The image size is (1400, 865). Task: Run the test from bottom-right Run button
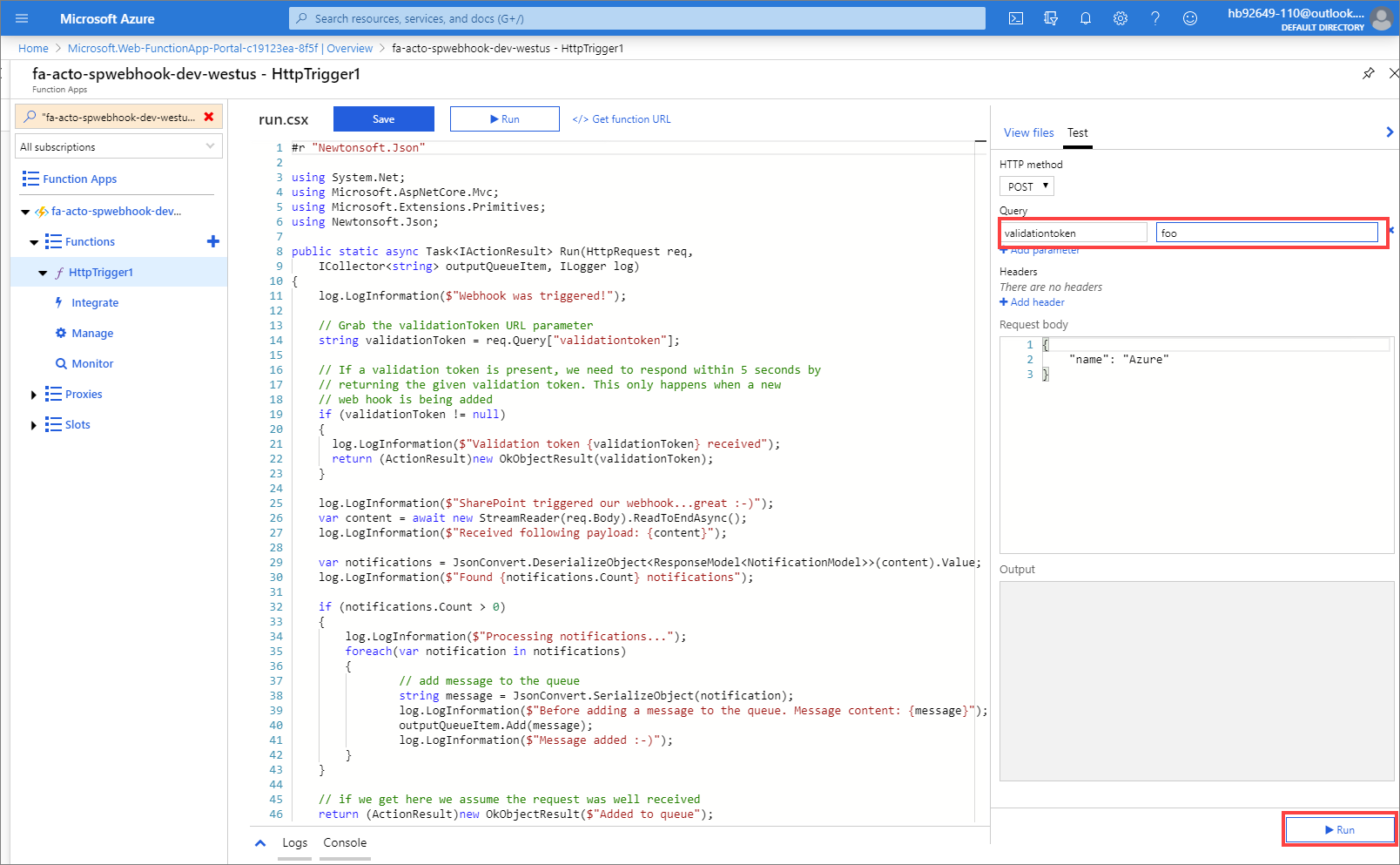pos(1340,829)
